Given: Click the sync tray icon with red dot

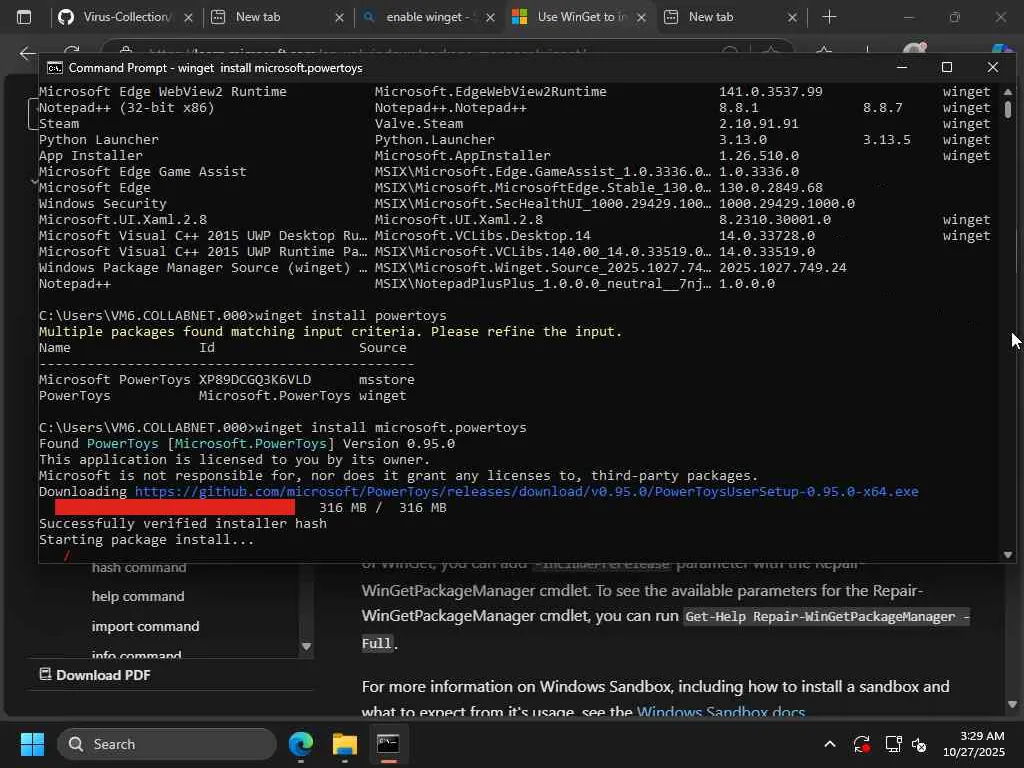Looking at the screenshot, I should tap(861, 744).
